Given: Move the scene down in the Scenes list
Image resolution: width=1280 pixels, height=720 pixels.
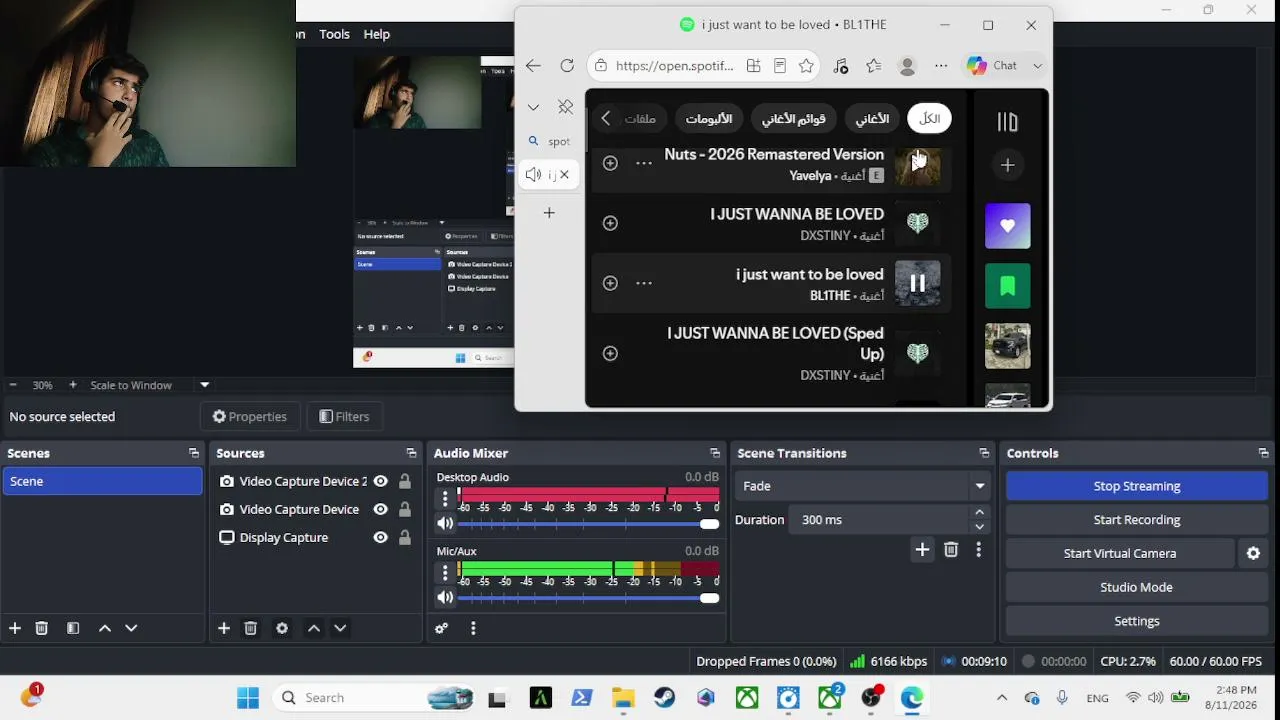Looking at the screenshot, I should [x=131, y=628].
